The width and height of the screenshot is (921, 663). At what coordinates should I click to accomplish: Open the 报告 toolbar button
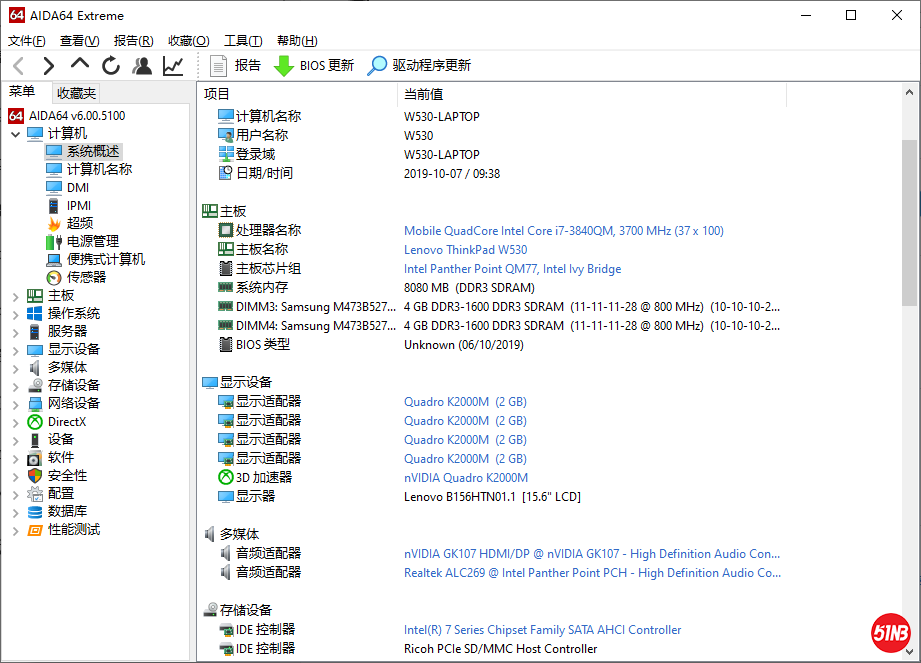[x=236, y=66]
